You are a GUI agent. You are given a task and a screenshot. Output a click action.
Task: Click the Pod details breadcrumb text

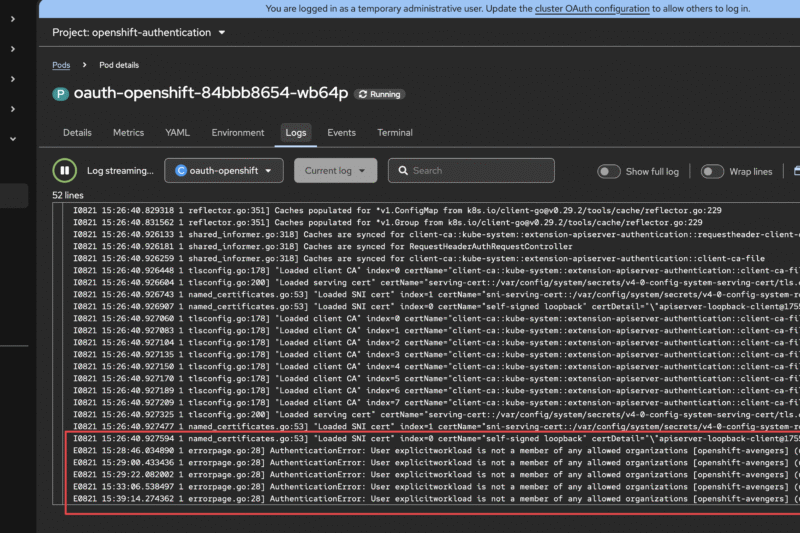click(x=119, y=65)
